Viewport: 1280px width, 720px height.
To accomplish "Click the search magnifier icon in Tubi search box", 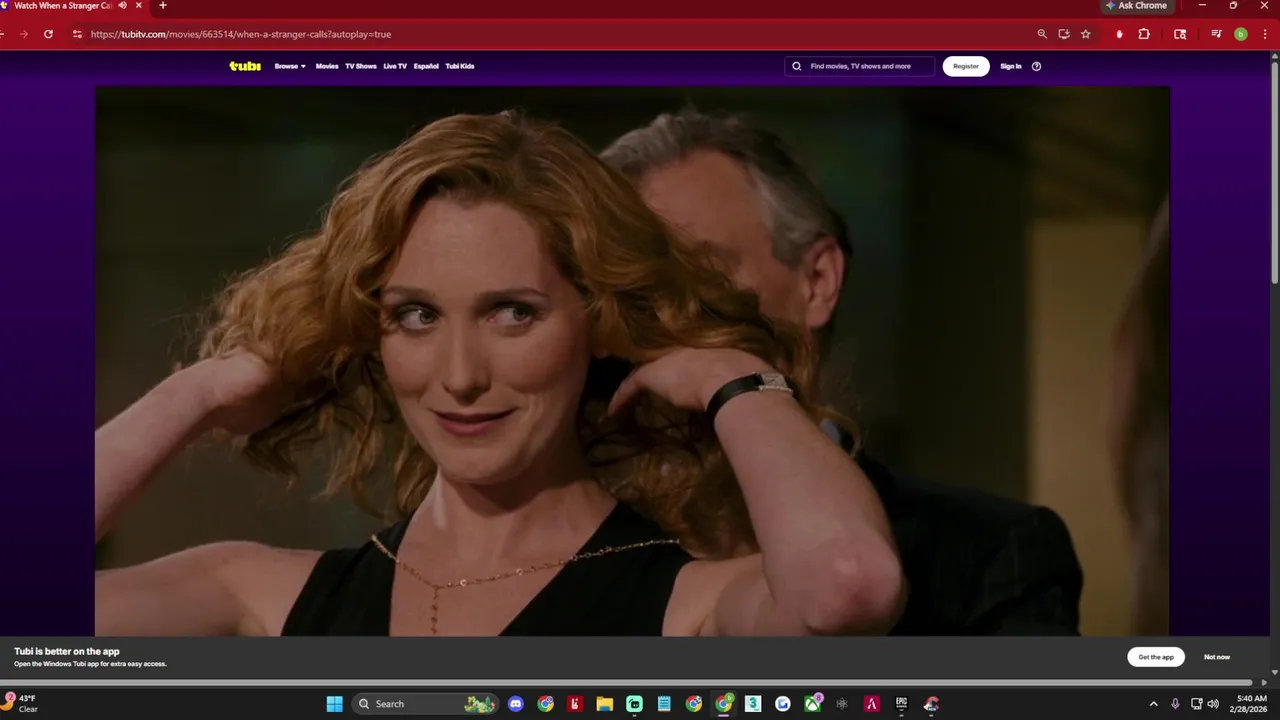I will 797,66.
